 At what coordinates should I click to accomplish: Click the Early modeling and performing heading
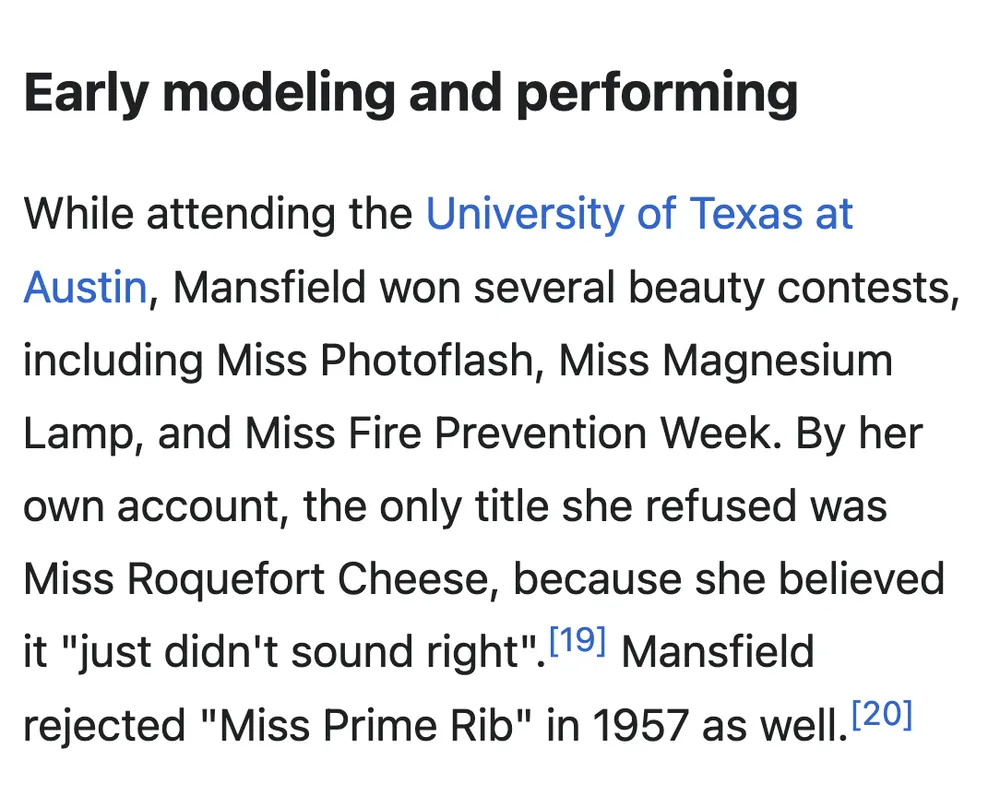coord(410,93)
